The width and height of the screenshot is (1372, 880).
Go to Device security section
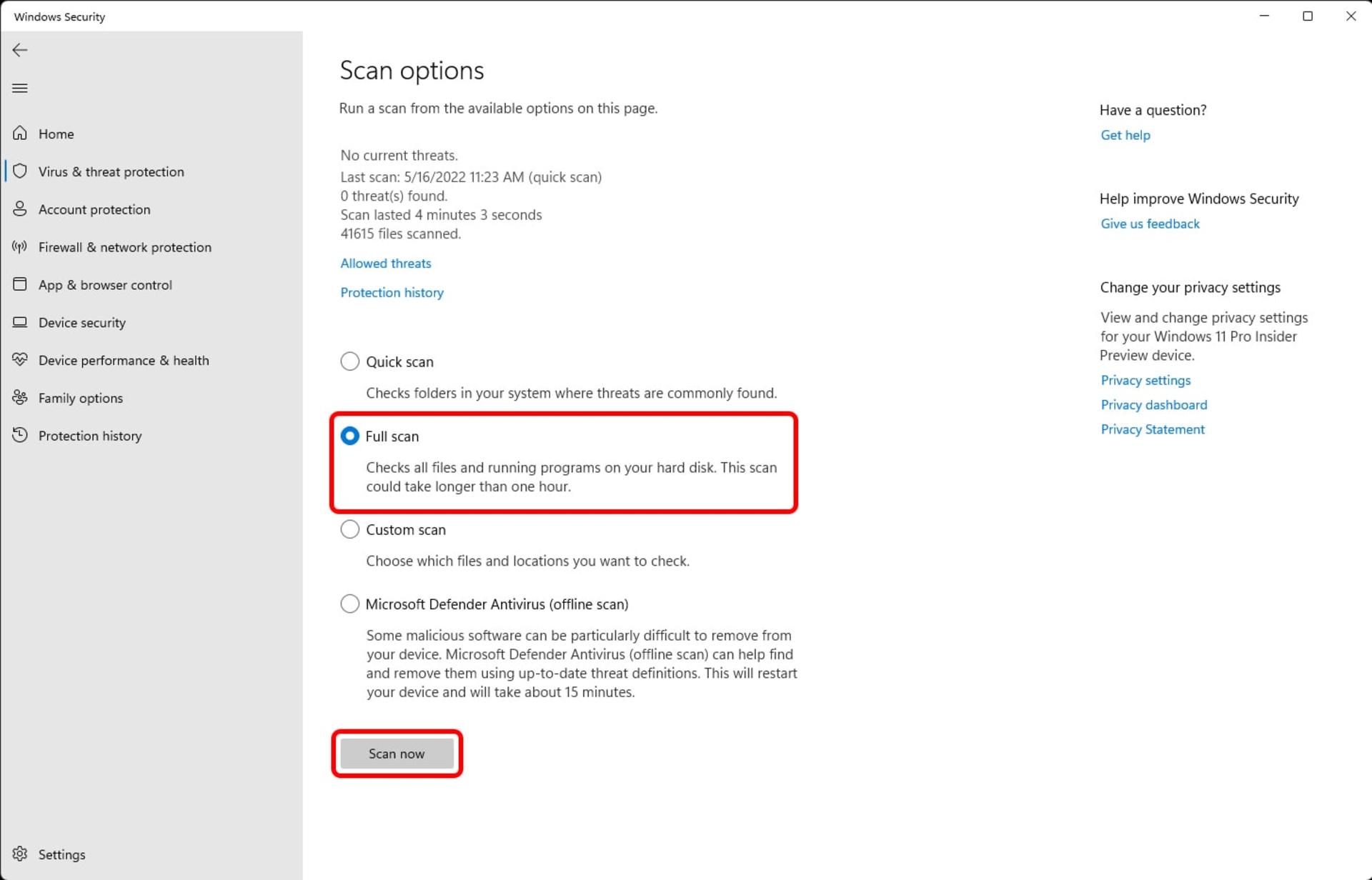point(82,323)
